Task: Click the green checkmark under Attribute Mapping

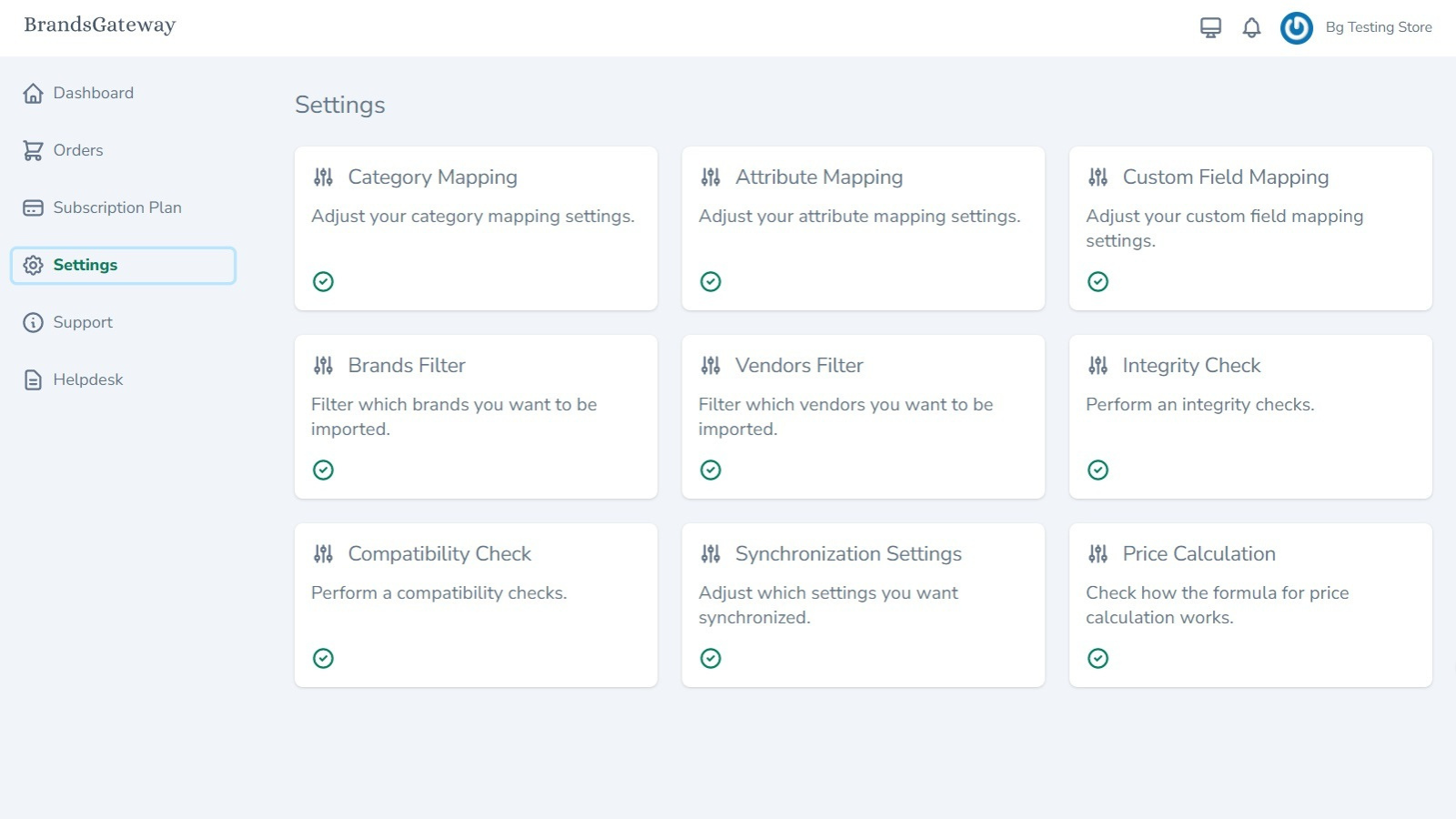Action: pyautogui.click(x=711, y=282)
